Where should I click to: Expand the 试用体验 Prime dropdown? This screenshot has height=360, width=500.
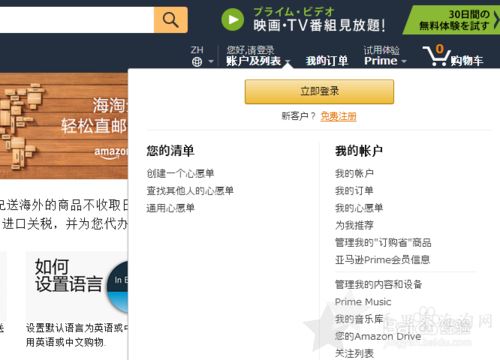[x=385, y=56]
